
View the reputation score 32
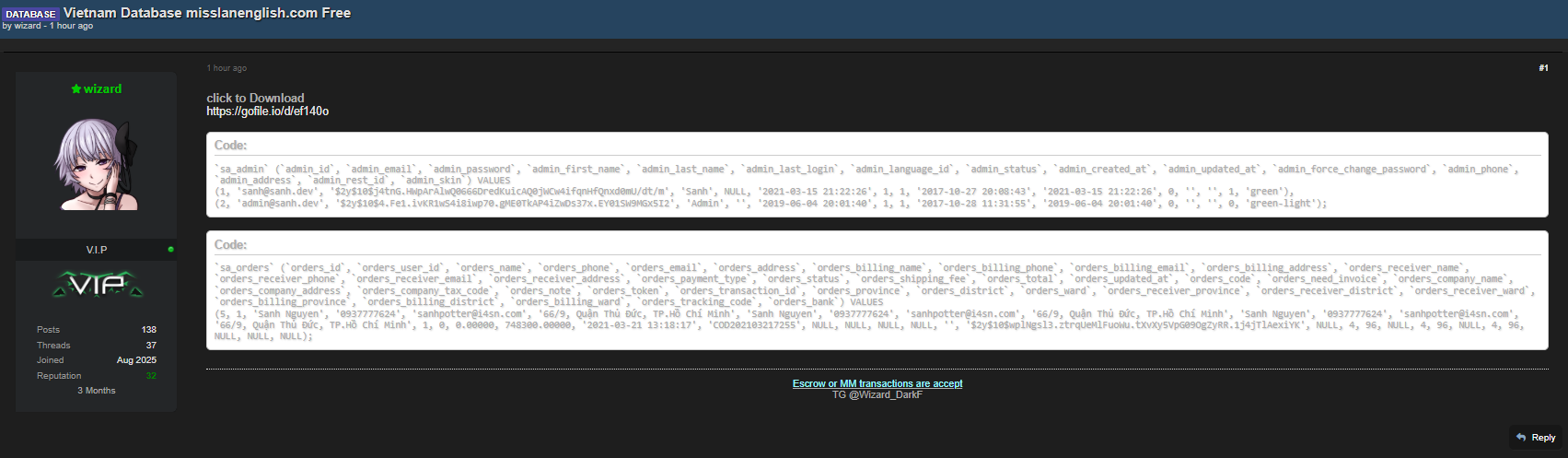click(151, 375)
